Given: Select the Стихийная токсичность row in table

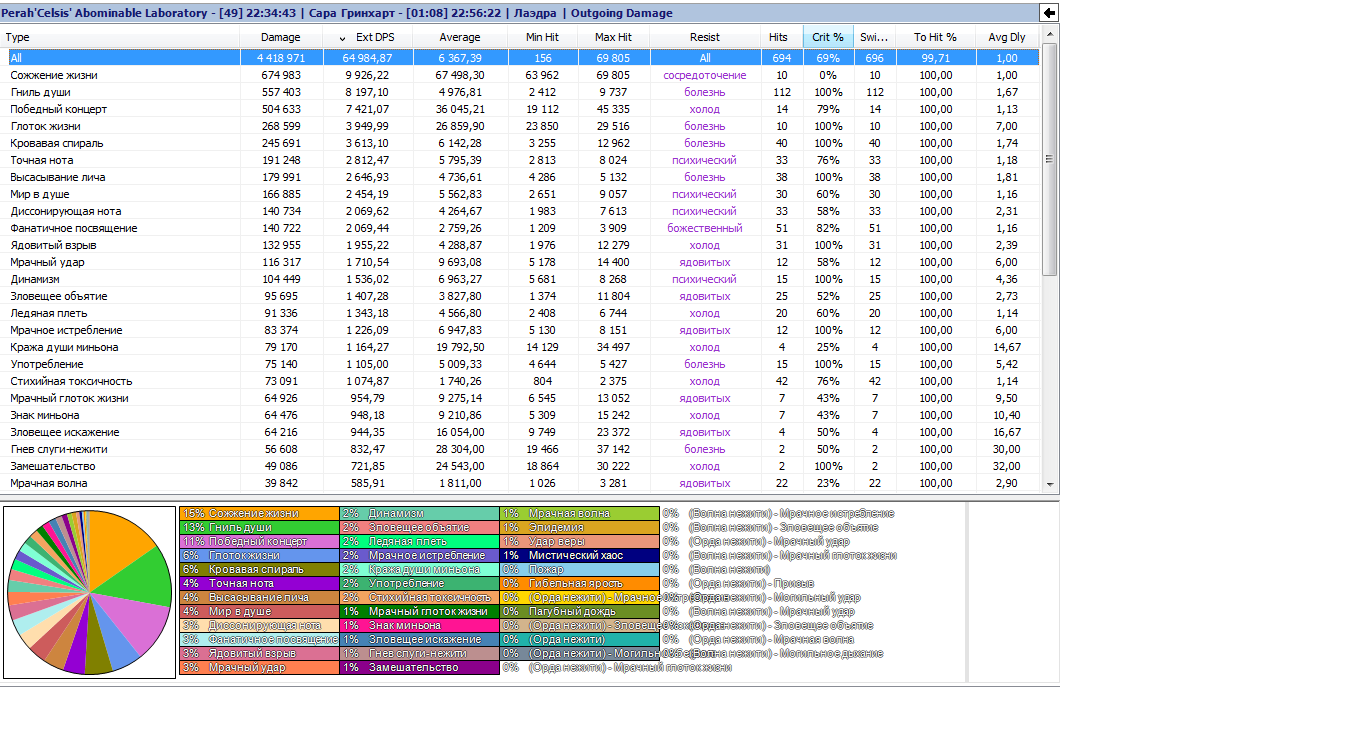Looking at the screenshot, I should tap(520, 381).
